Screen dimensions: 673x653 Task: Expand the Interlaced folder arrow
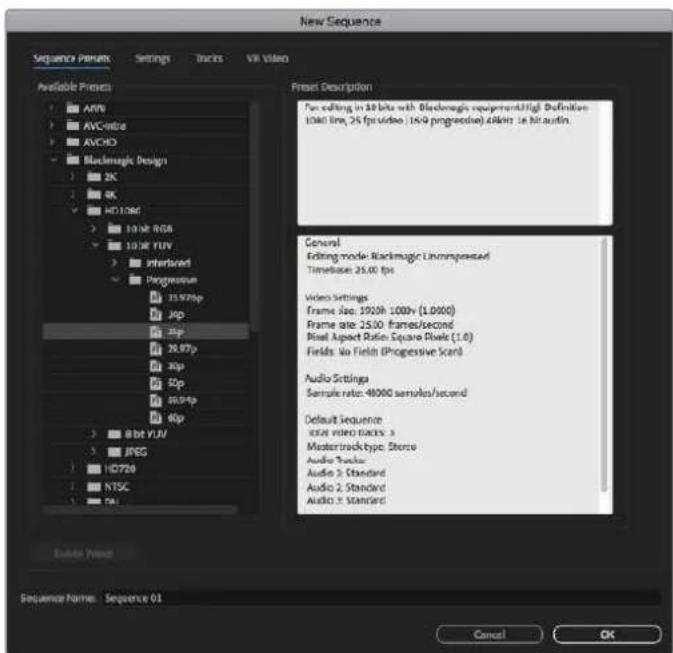(x=114, y=263)
